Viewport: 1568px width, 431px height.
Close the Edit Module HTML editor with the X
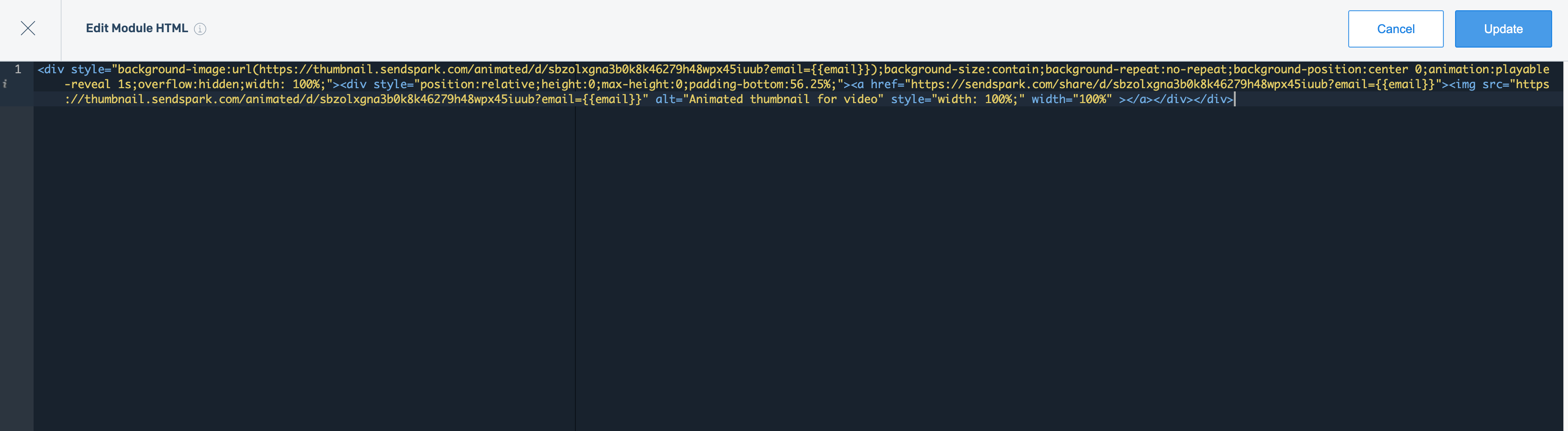(28, 28)
